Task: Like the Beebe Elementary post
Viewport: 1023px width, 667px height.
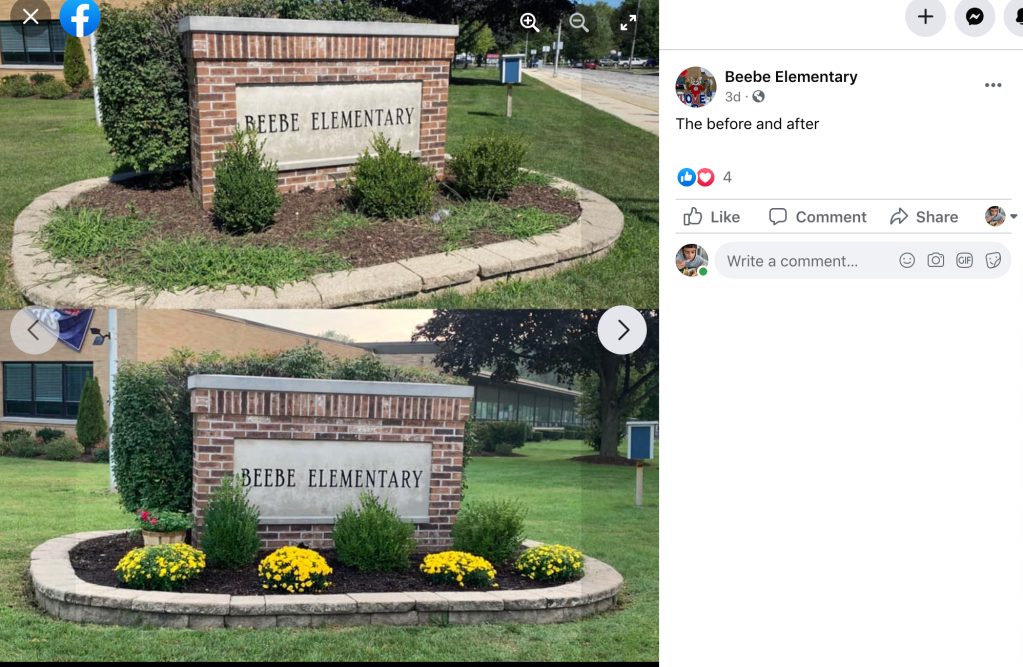Action: click(x=712, y=217)
